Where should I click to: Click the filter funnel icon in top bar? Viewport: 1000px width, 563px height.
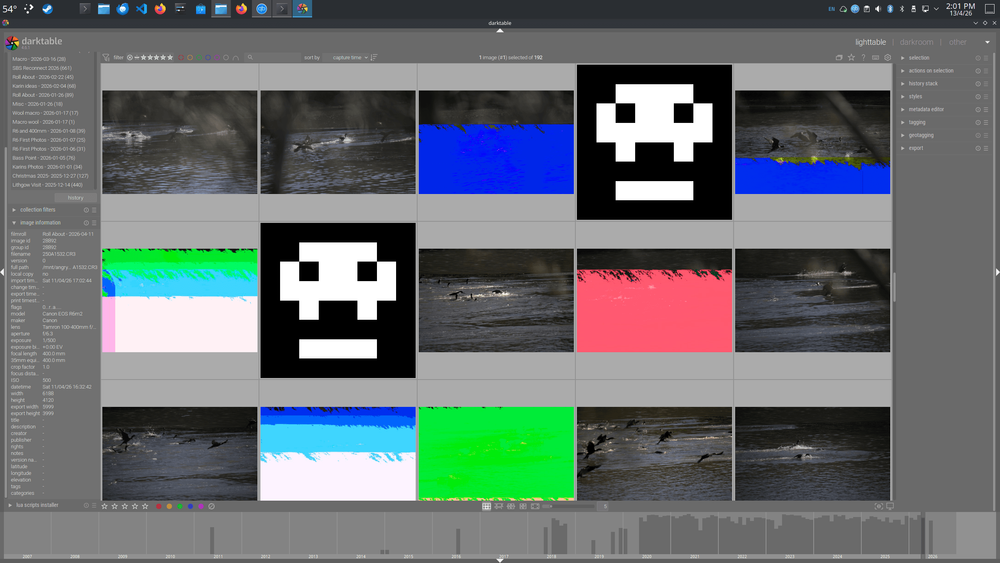tap(107, 57)
